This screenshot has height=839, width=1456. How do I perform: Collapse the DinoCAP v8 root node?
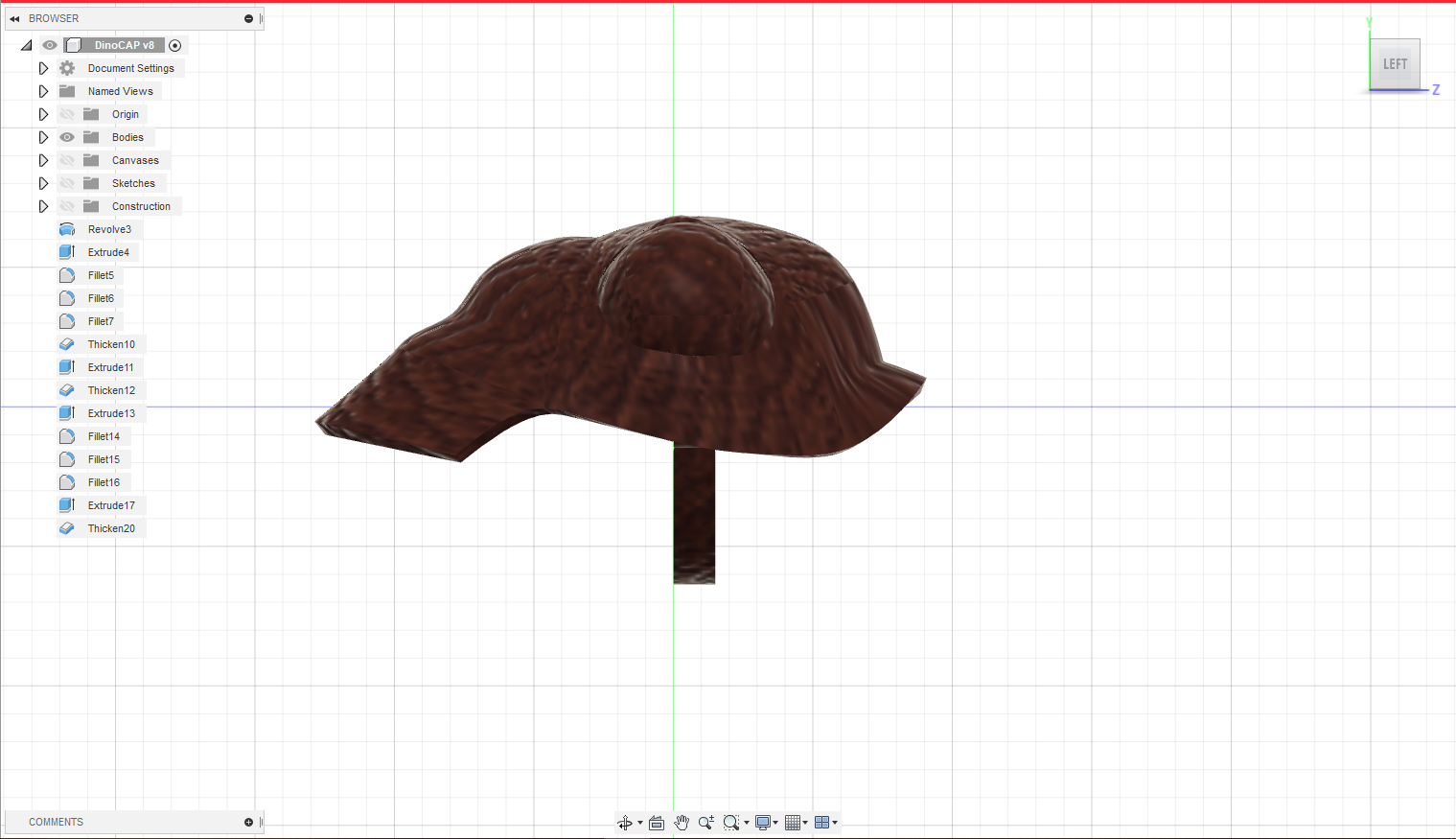pyautogui.click(x=26, y=45)
